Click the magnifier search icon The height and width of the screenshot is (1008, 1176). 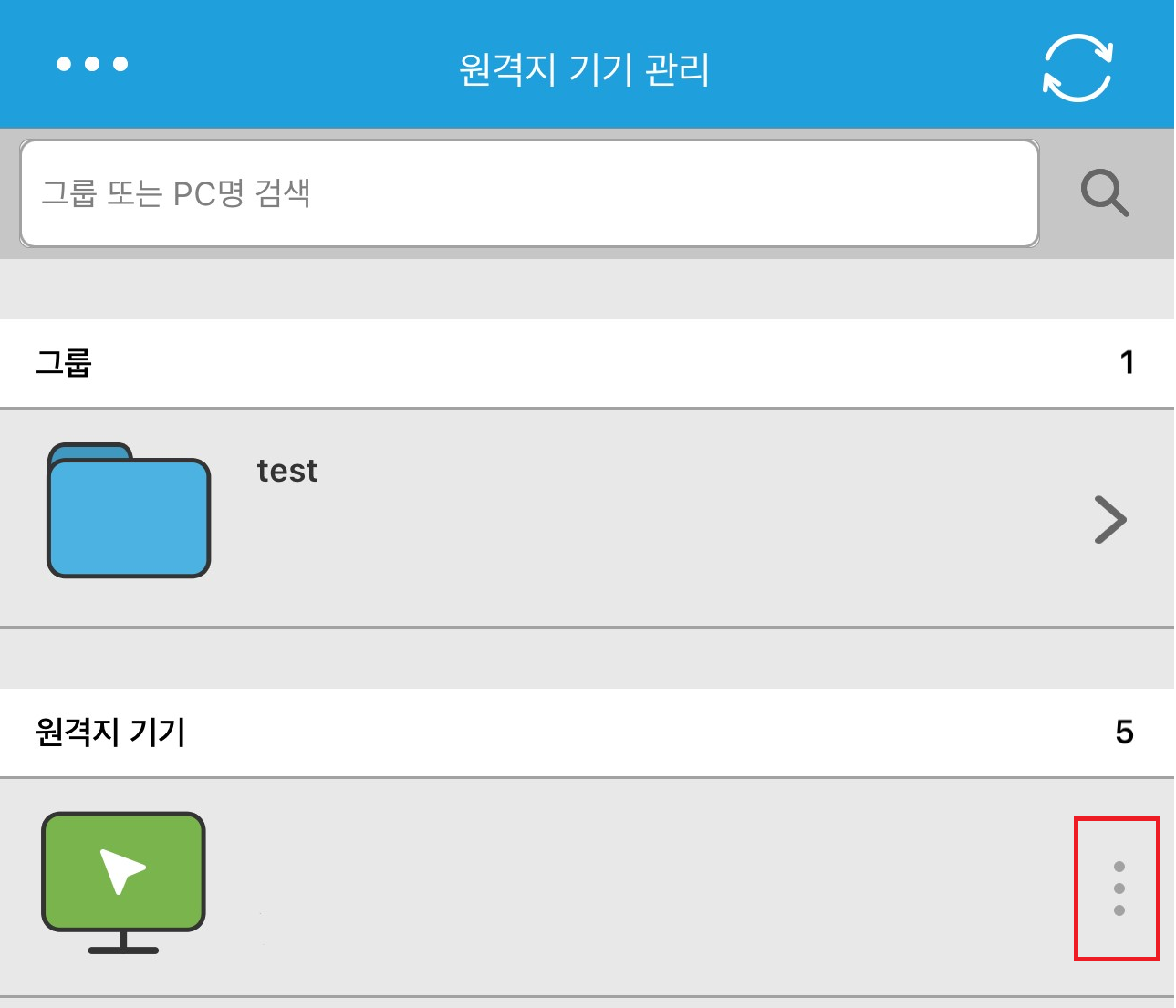click(1105, 192)
